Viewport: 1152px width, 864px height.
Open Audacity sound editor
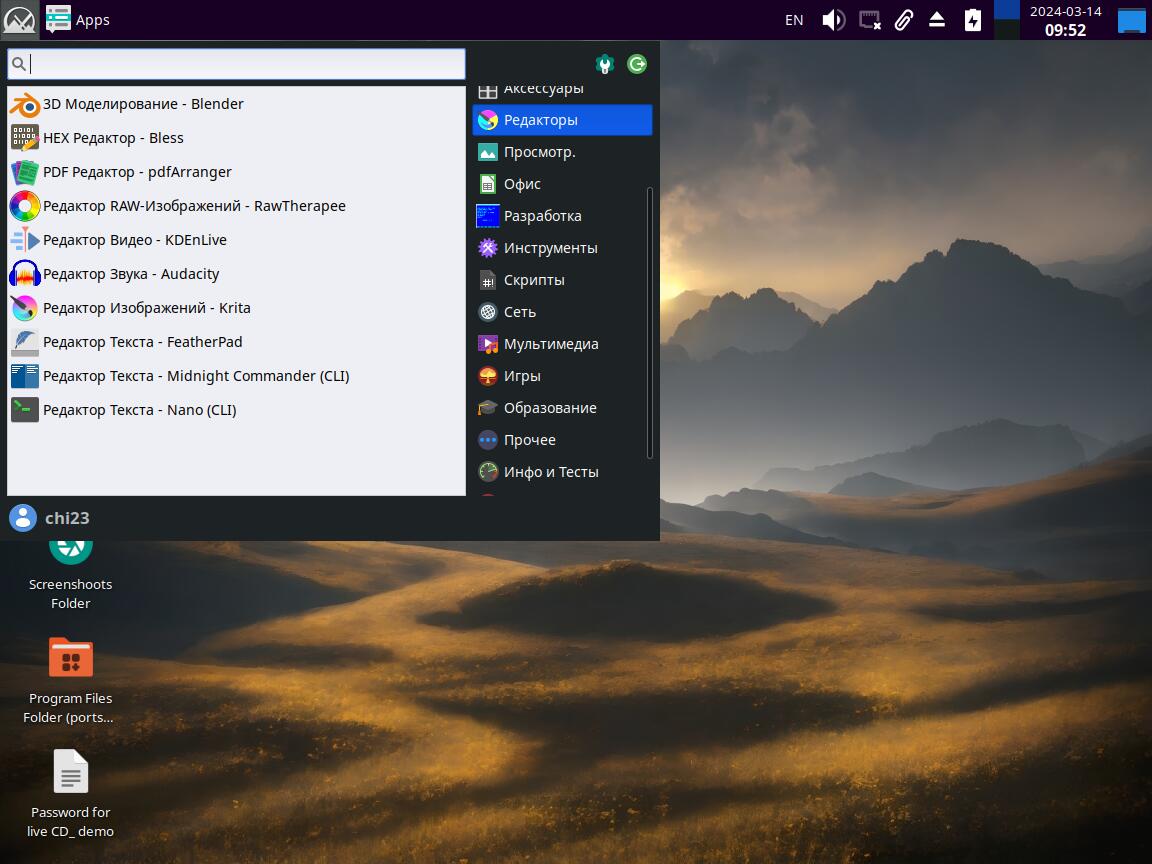pos(130,274)
